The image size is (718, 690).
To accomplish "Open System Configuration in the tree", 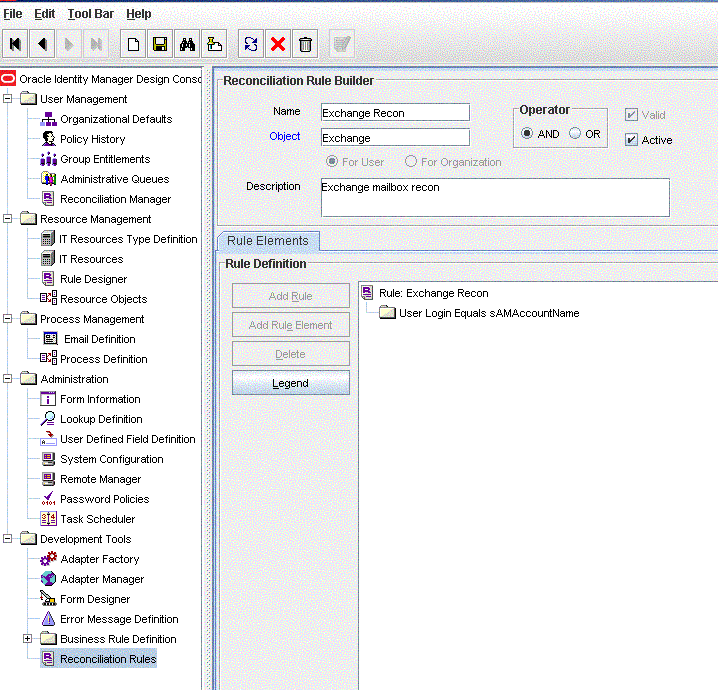I will point(111,459).
